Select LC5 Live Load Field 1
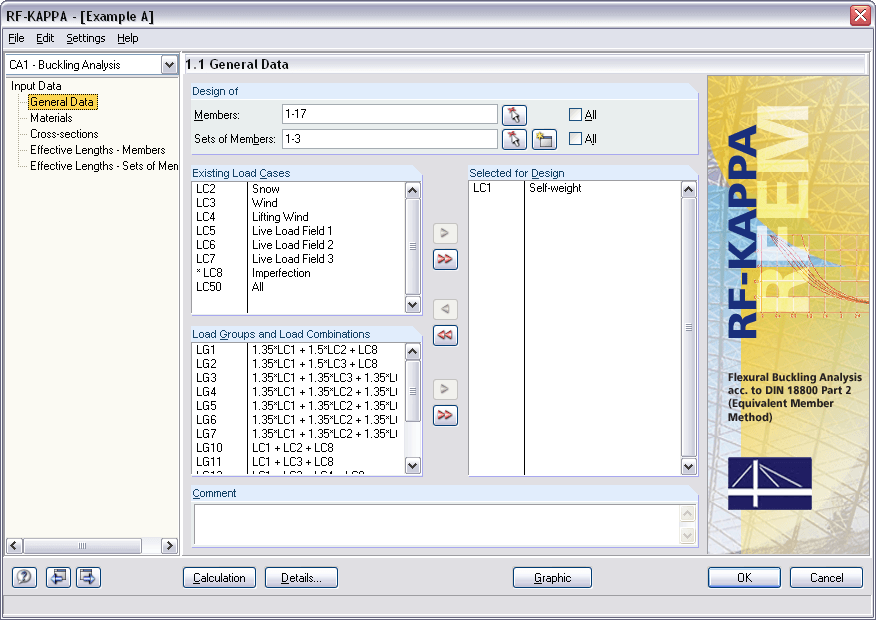Image resolution: width=876 pixels, height=620 pixels. (x=298, y=231)
